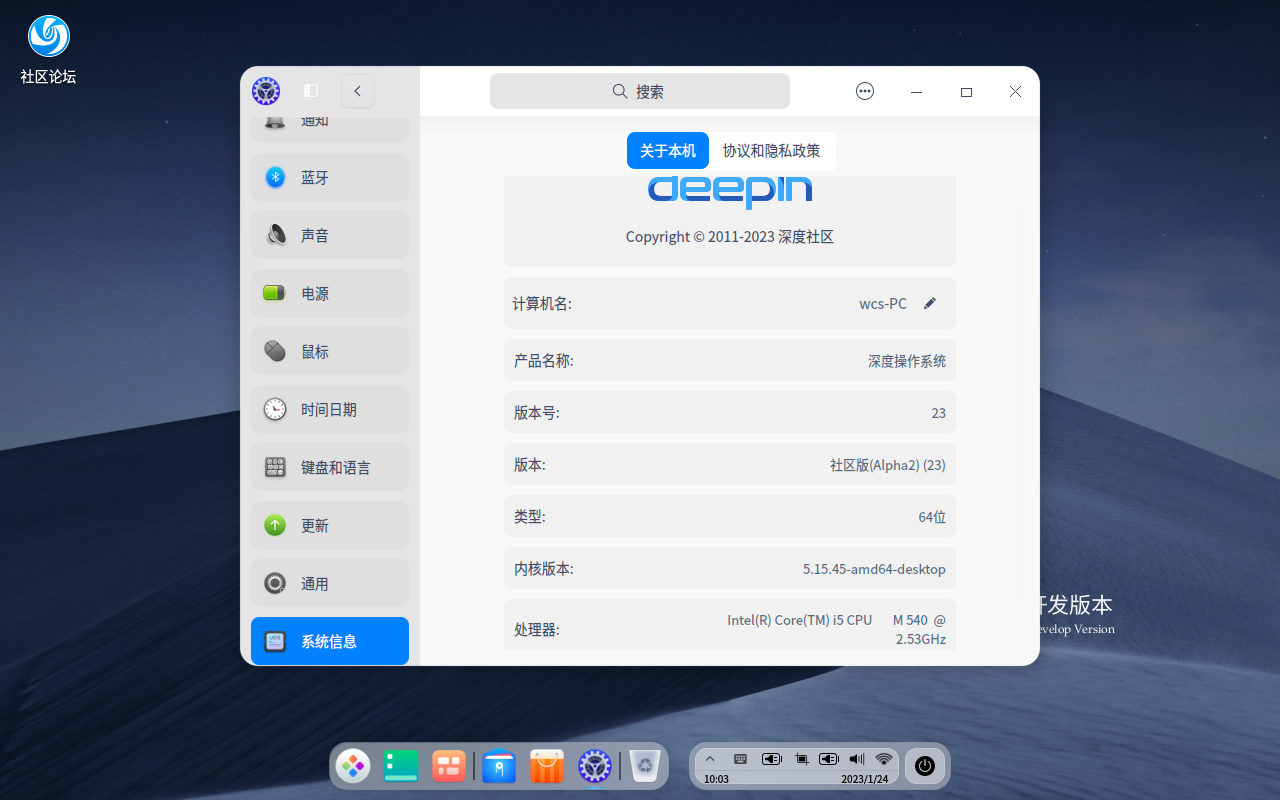Click inside the search (搜索) field
Screen dimensions: 1280x800
point(639,90)
